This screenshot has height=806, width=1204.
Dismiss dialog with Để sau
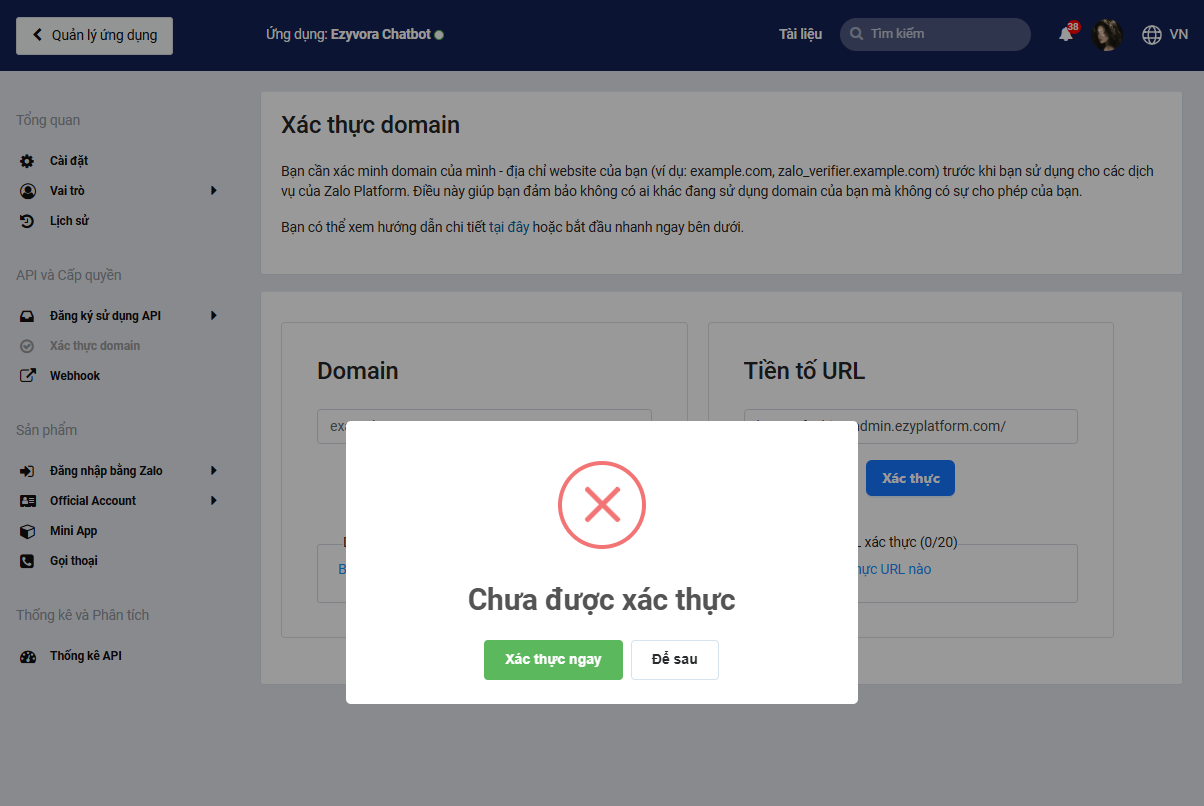(675, 660)
